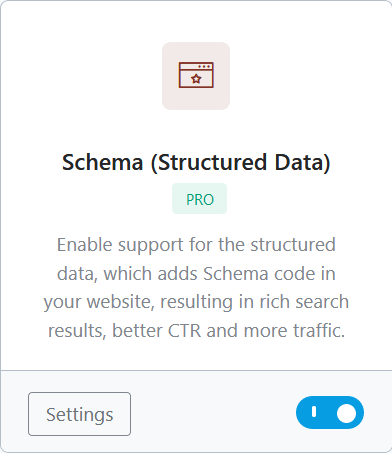This screenshot has width=392, height=453.
Task: Click the green PRO badge
Action: [199, 199]
